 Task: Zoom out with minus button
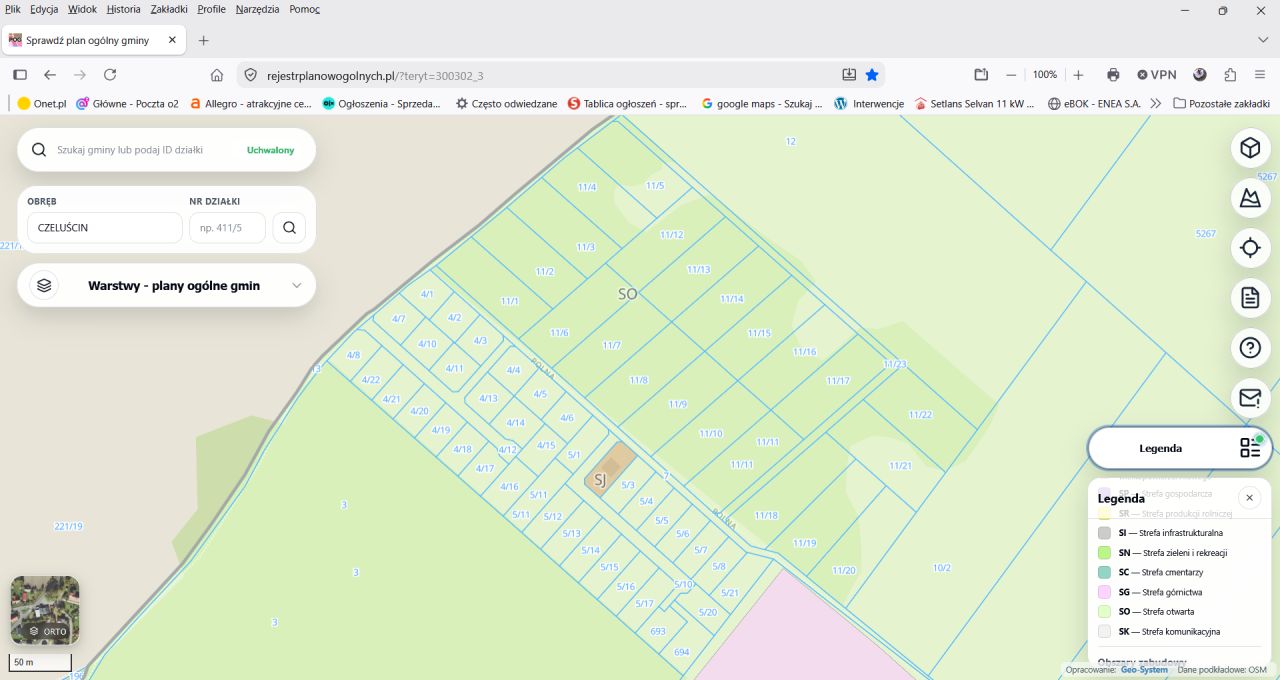click(1011, 75)
